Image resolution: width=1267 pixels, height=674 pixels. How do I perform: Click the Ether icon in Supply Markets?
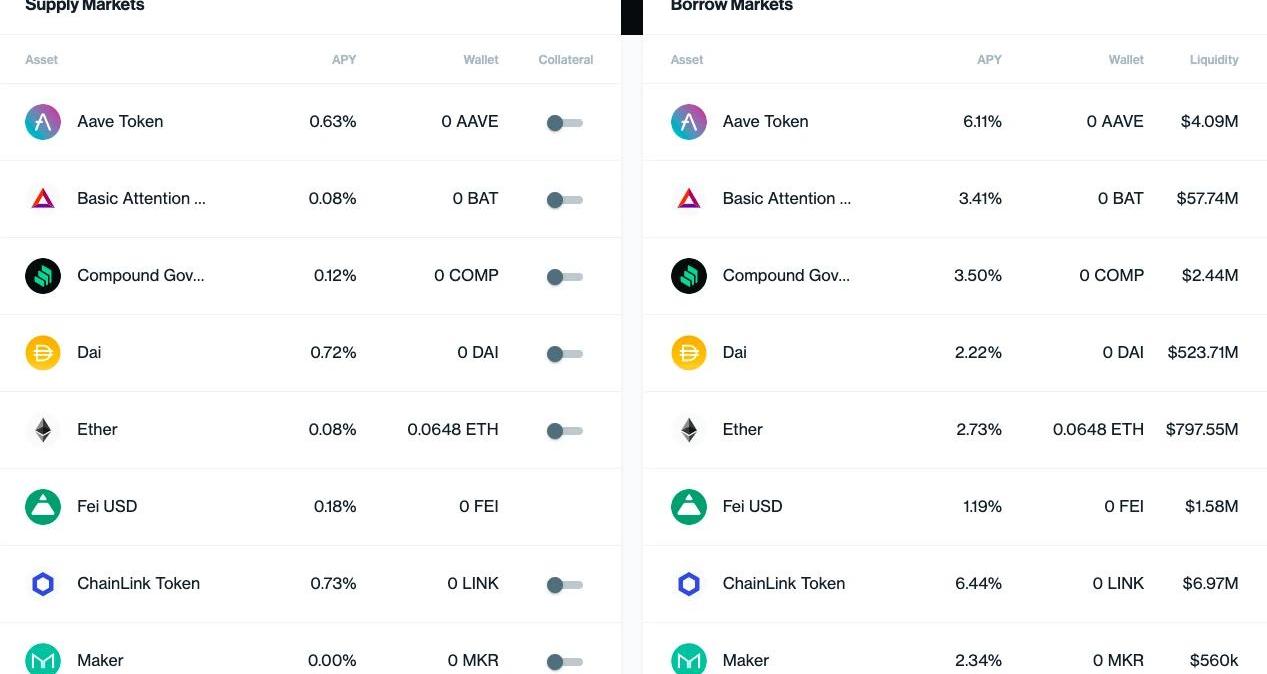pos(43,430)
